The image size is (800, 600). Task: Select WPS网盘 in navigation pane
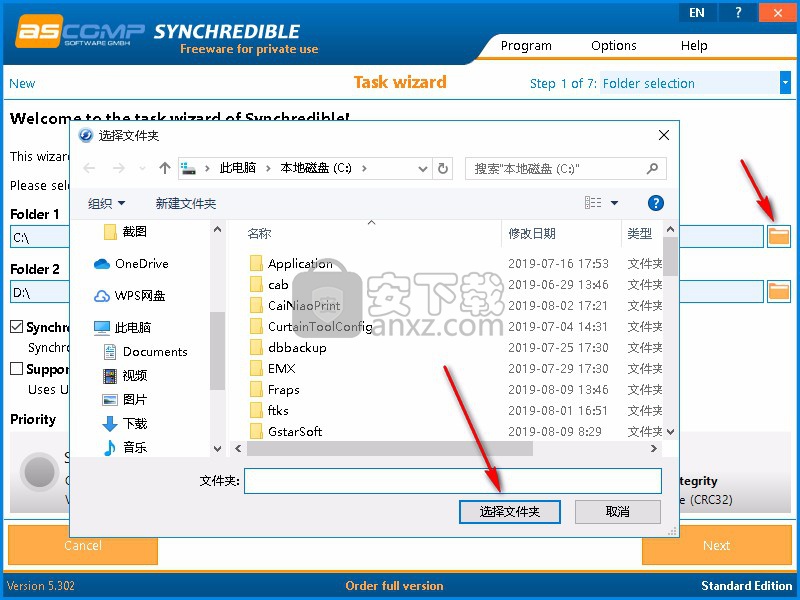[130, 296]
